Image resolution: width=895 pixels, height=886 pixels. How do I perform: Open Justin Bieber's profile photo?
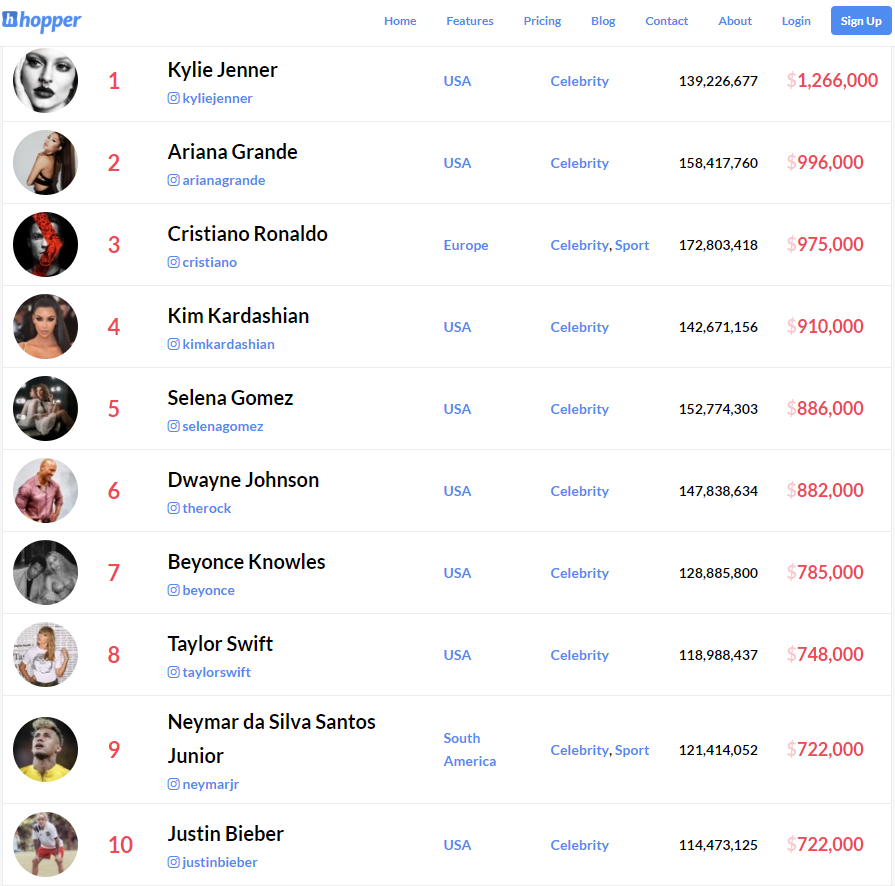[46, 844]
